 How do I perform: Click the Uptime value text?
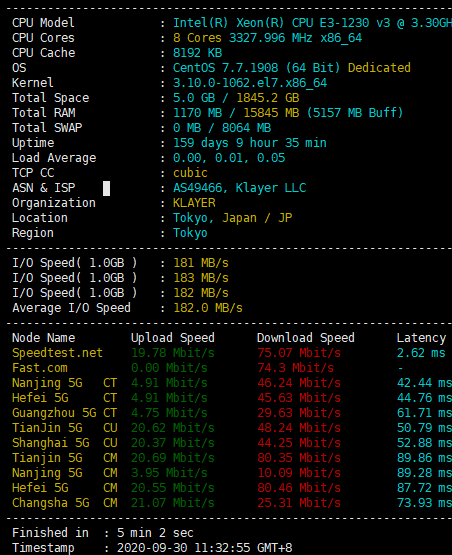click(x=250, y=143)
